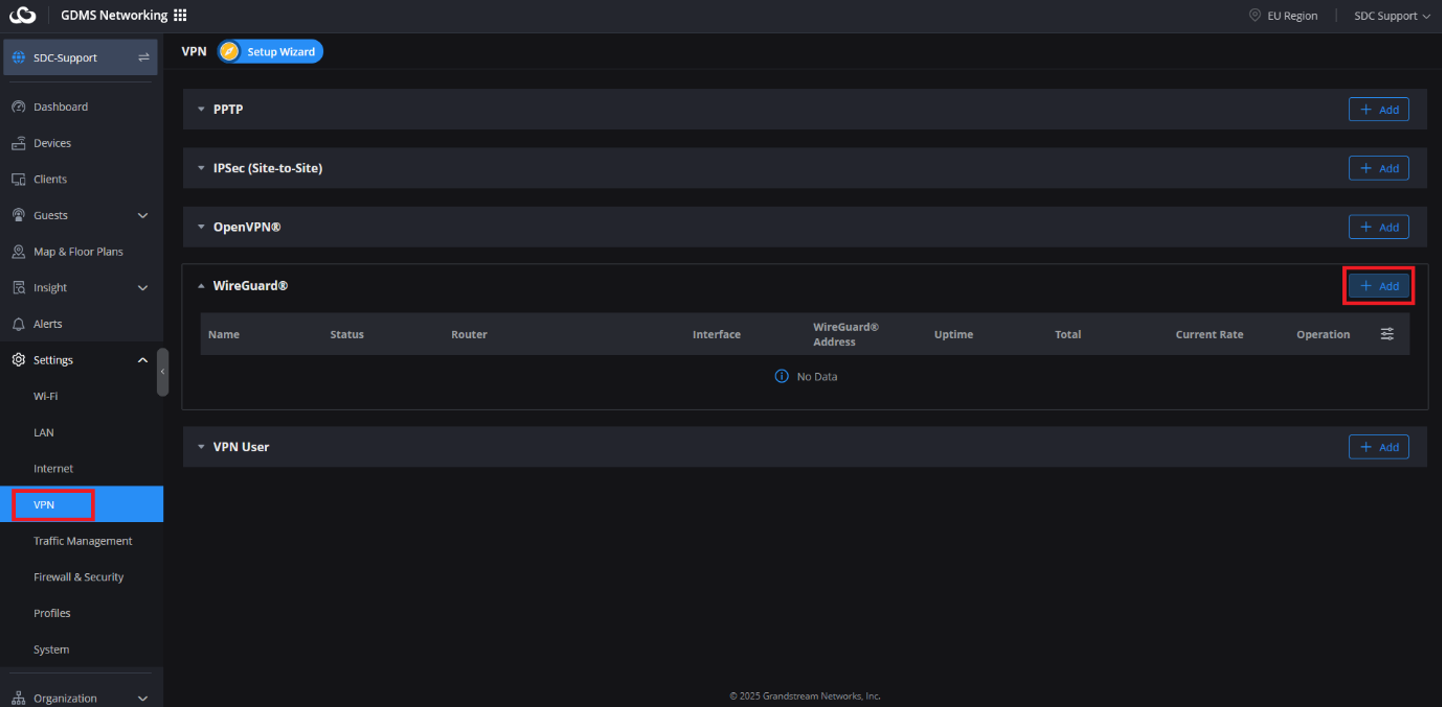Click the Setup Wizard compass icon

pyautogui.click(x=230, y=51)
